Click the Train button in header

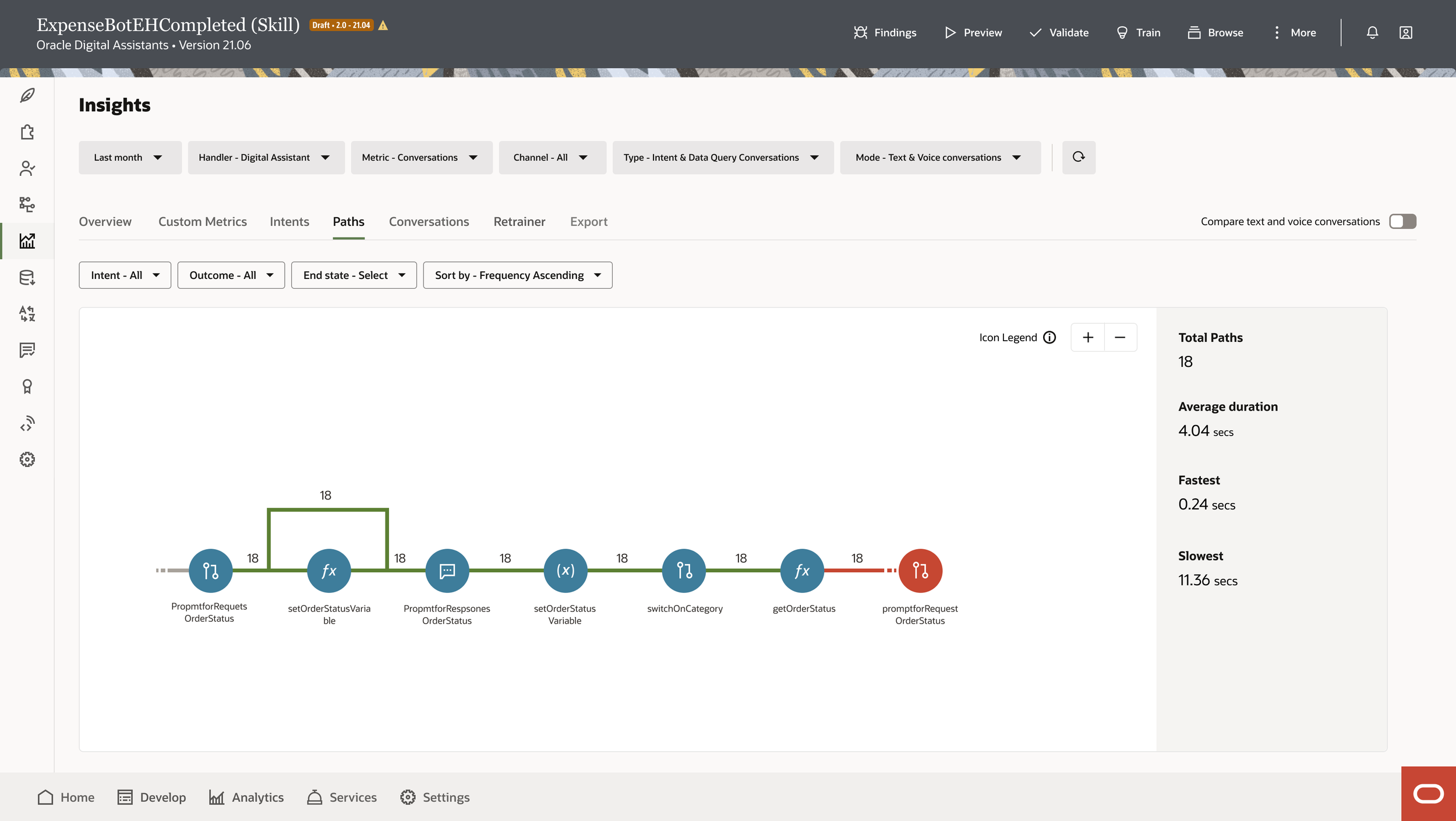1138,33
